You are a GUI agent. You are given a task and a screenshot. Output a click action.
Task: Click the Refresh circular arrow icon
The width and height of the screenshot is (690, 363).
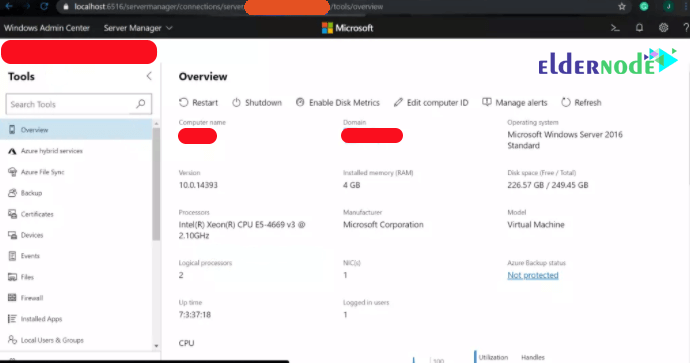pos(566,103)
